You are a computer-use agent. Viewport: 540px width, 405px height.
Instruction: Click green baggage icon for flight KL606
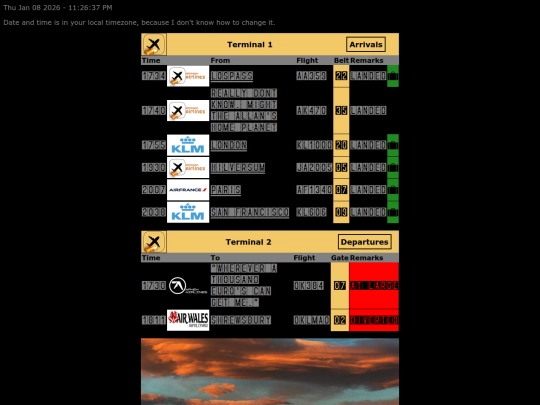(393, 212)
